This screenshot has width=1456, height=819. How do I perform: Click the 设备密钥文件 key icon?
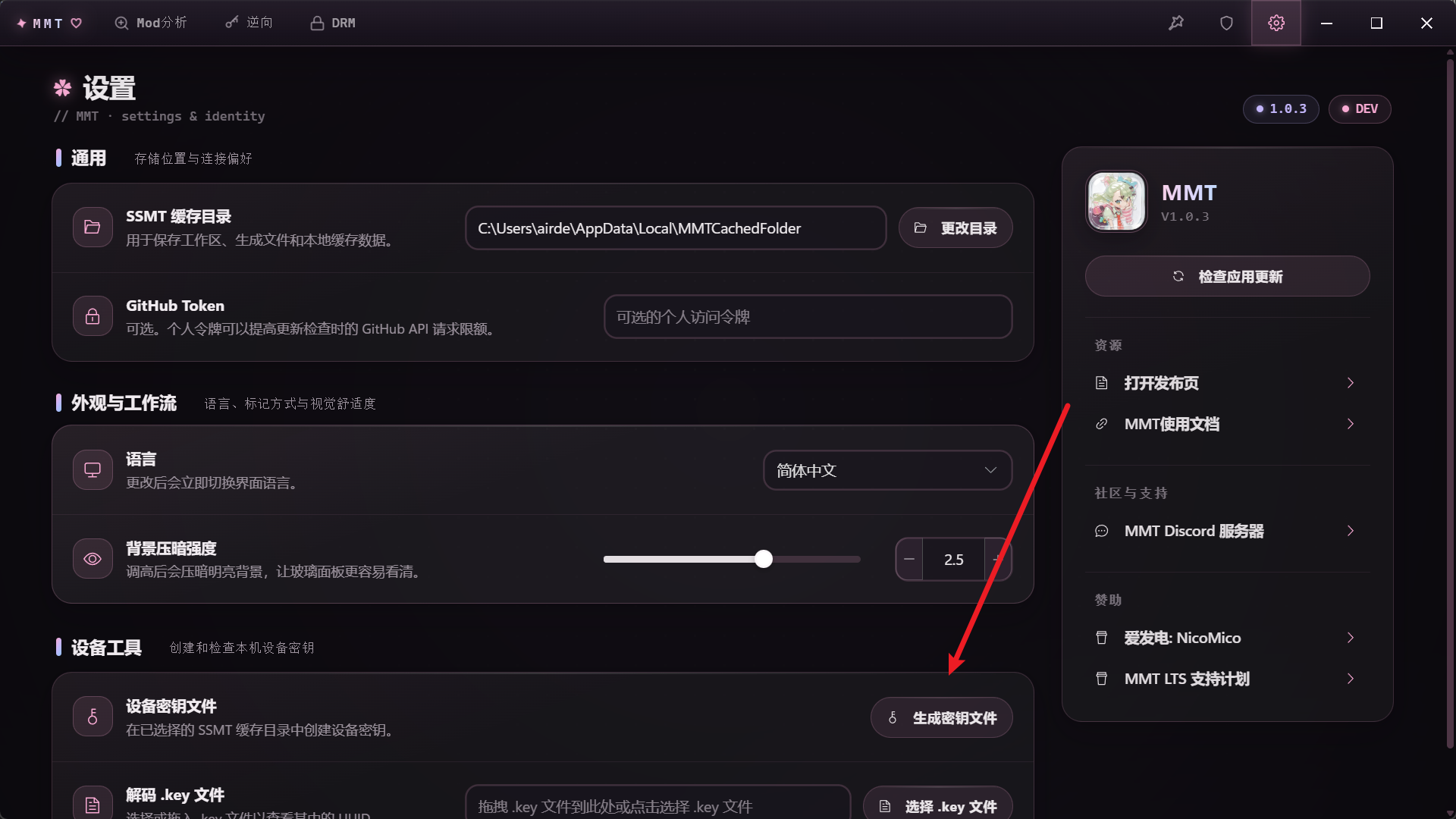tap(93, 717)
